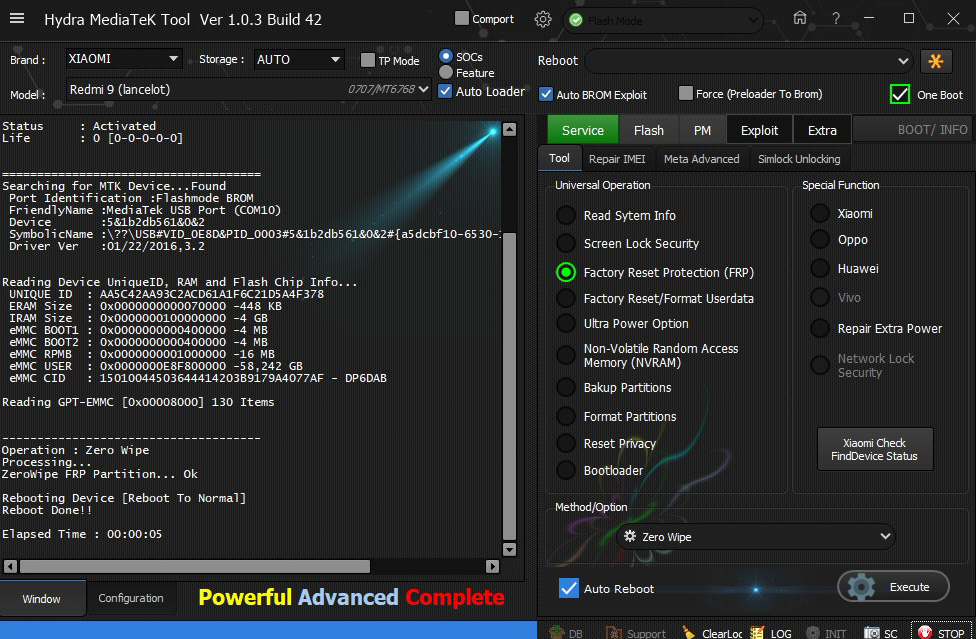Viewport: 976px width, 639px height.
Task: Toggle the Comport checkbox
Action: tap(462, 19)
